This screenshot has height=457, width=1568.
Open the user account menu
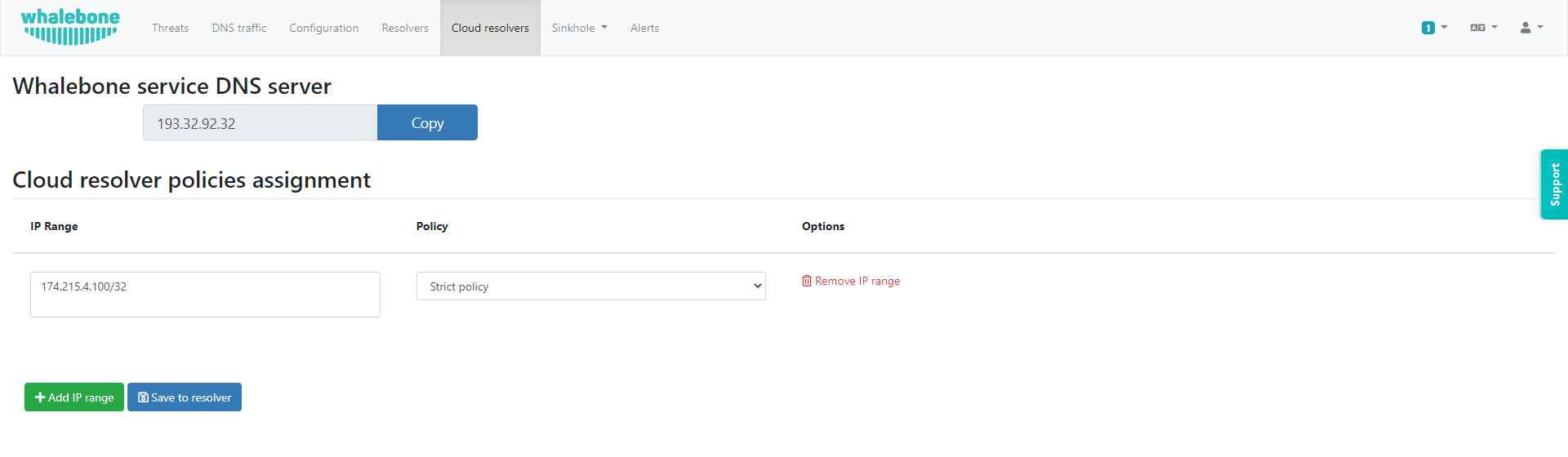[1531, 28]
